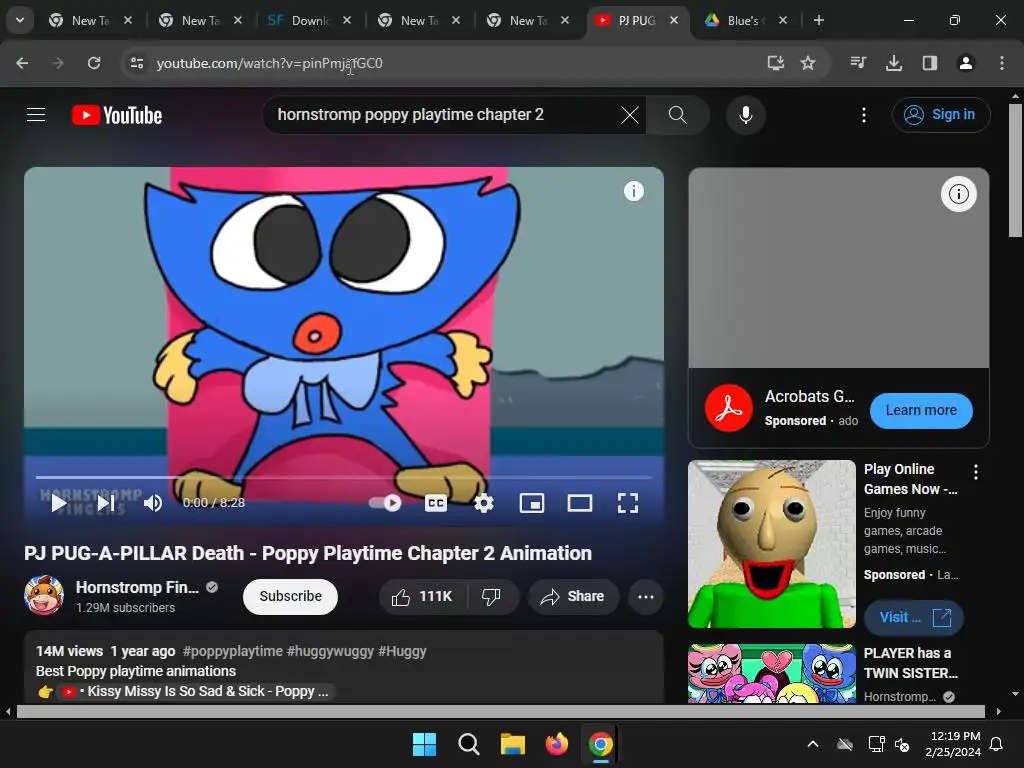
Task: Switch to the Blue's Google Drive tab
Action: click(x=745, y=20)
